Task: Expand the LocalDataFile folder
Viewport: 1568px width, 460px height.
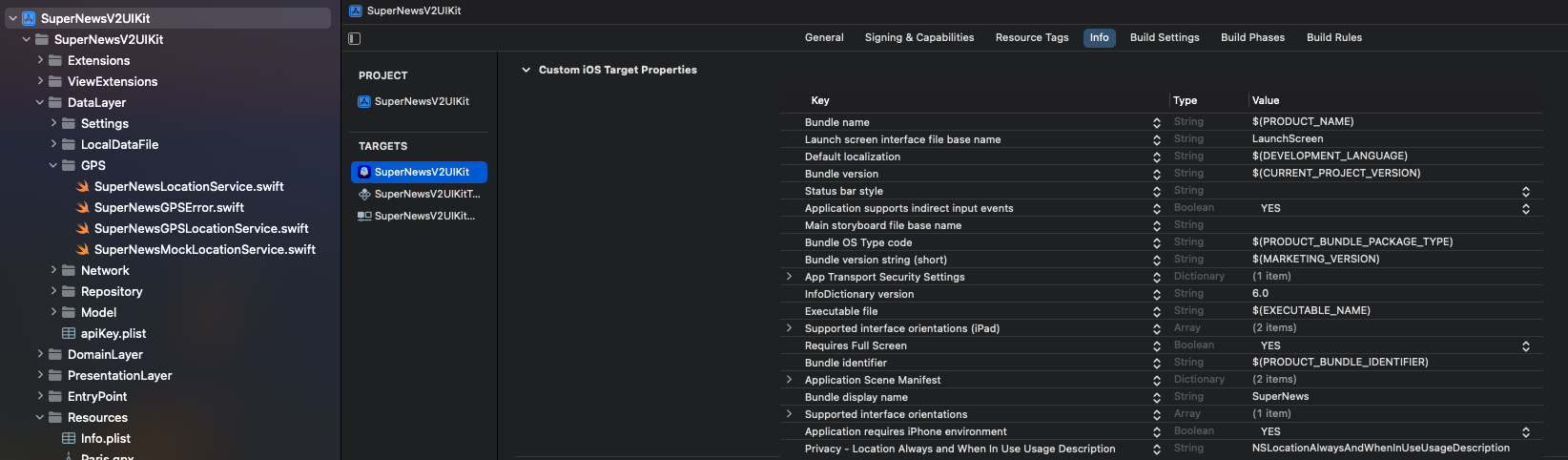Action: [x=53, y=144]
